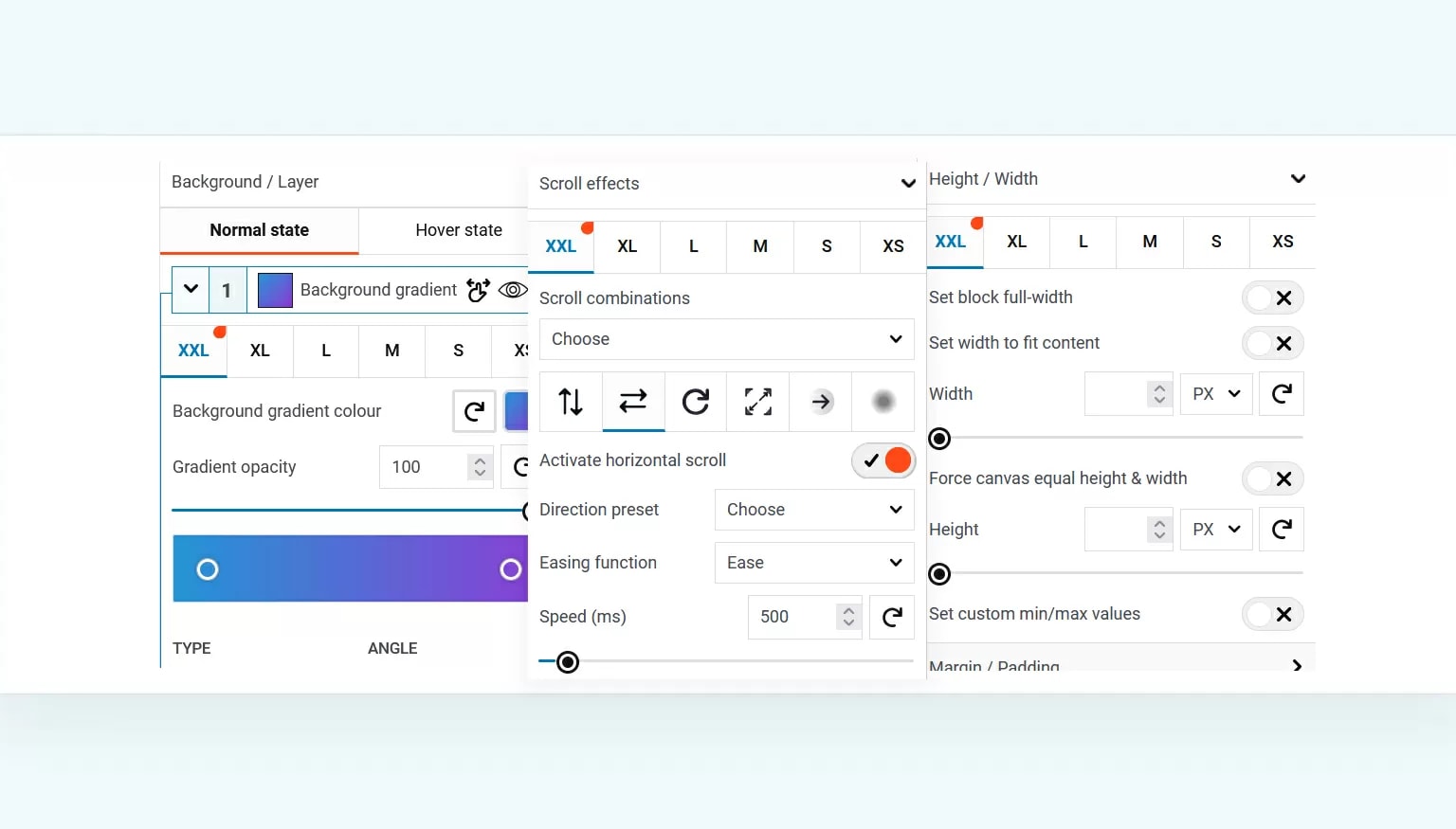The height and width of the screenshot is (829, 1456).
Task: Select the left gradient colour stop
Action: (208, 569)
